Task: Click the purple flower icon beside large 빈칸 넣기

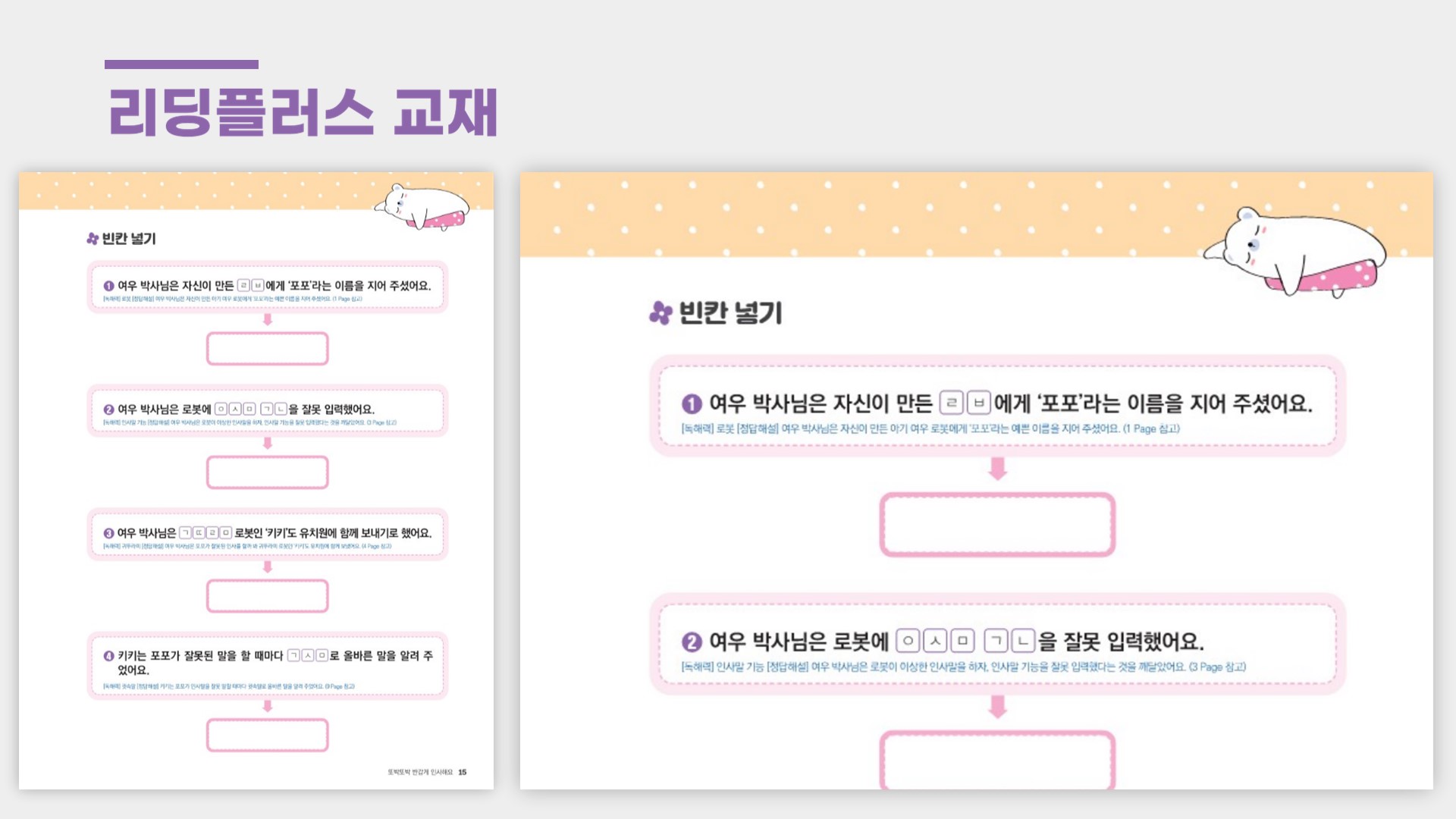Action: [x=661, y=312]
